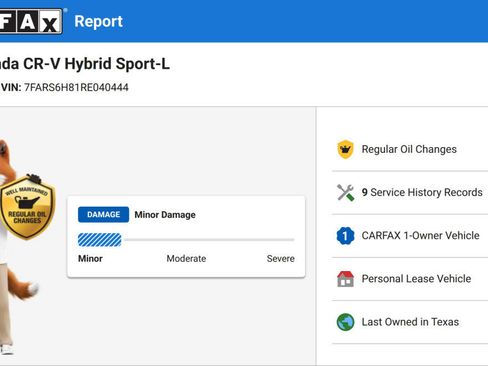The height and width of the screenshot is (366, 488).
Task: Click the house icon for Personal Lease
Action: tap(345, 279)
